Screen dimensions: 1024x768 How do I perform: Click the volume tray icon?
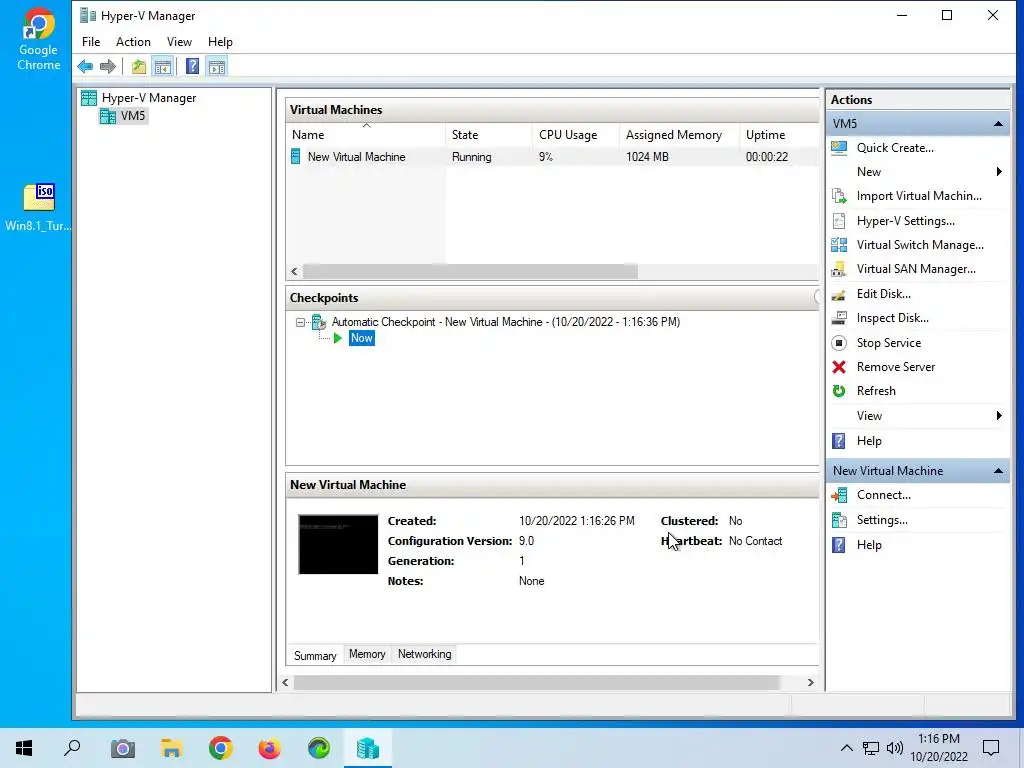[895, 748]
